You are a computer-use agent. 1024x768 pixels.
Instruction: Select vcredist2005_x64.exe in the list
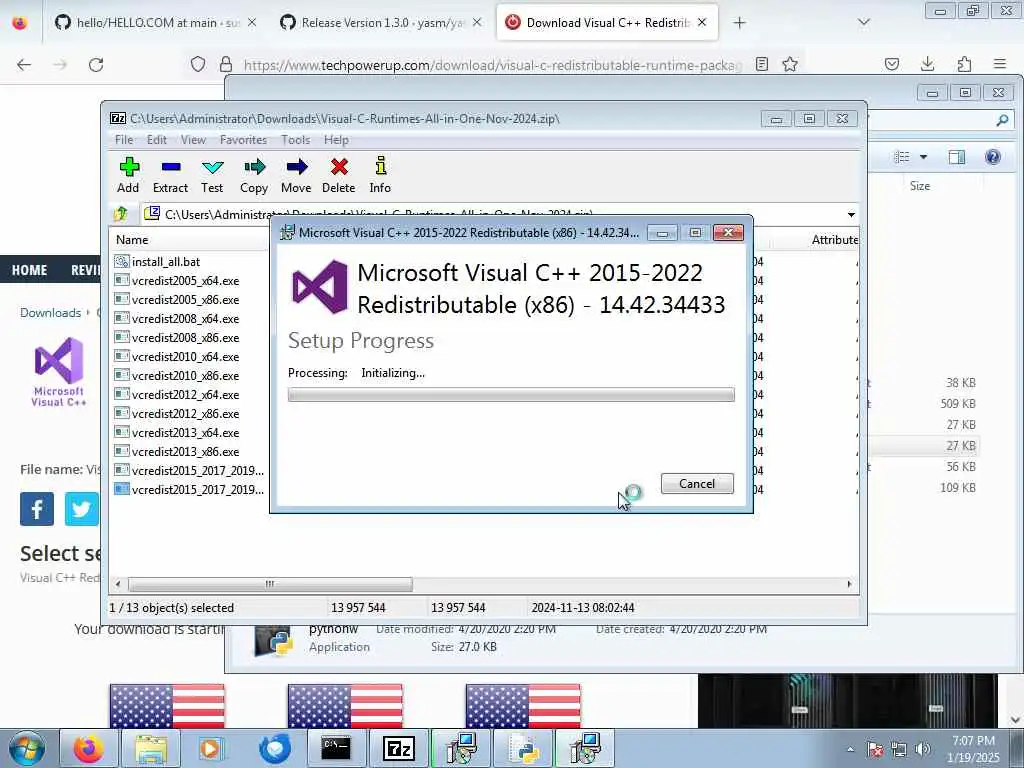(x=185, y=280)
